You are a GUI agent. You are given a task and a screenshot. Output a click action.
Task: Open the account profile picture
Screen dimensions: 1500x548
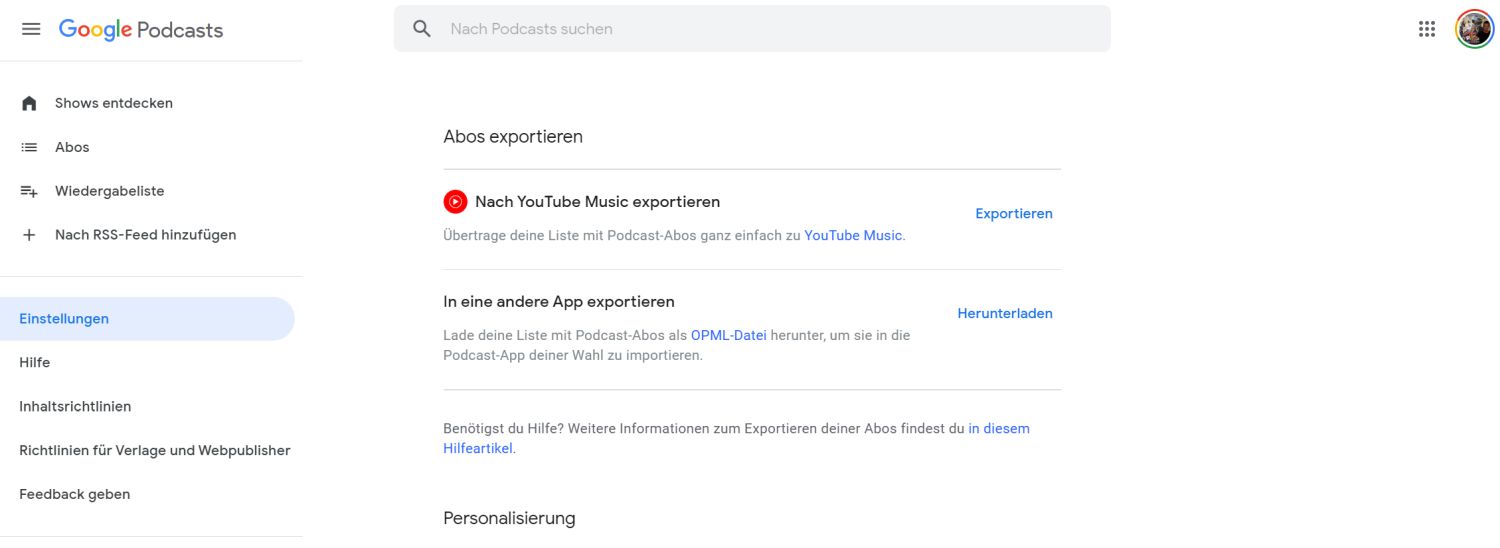click(x=1473, y=29)
